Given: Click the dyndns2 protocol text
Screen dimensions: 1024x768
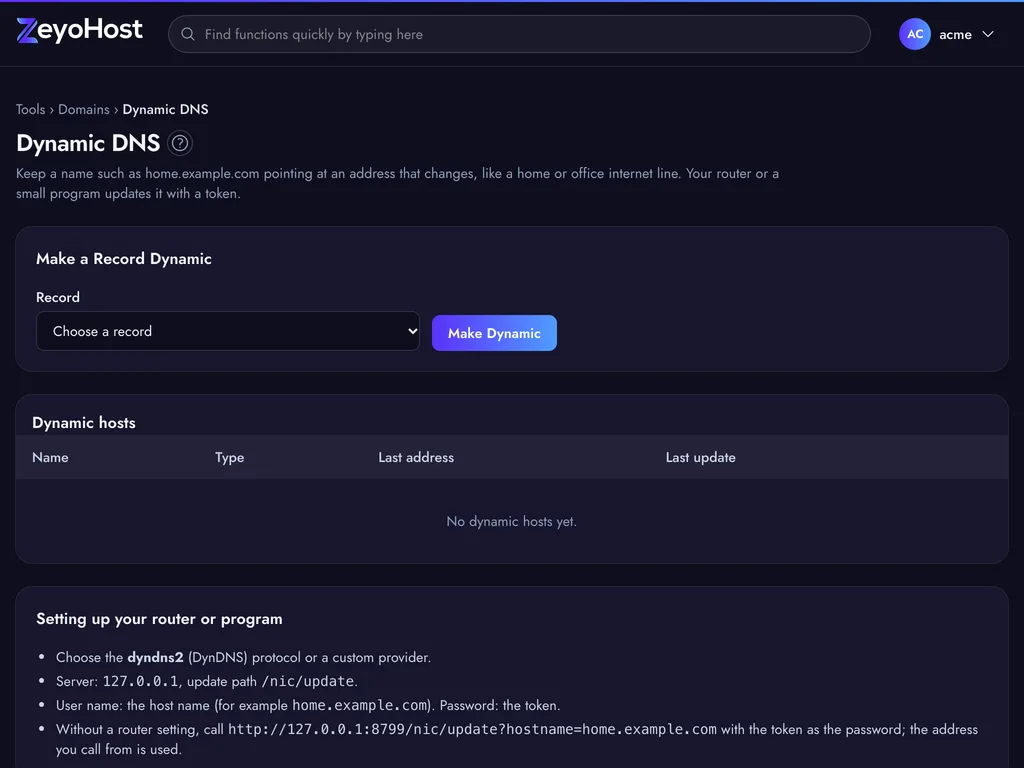Looking at the screenshot, I should [x=155, y=657].
